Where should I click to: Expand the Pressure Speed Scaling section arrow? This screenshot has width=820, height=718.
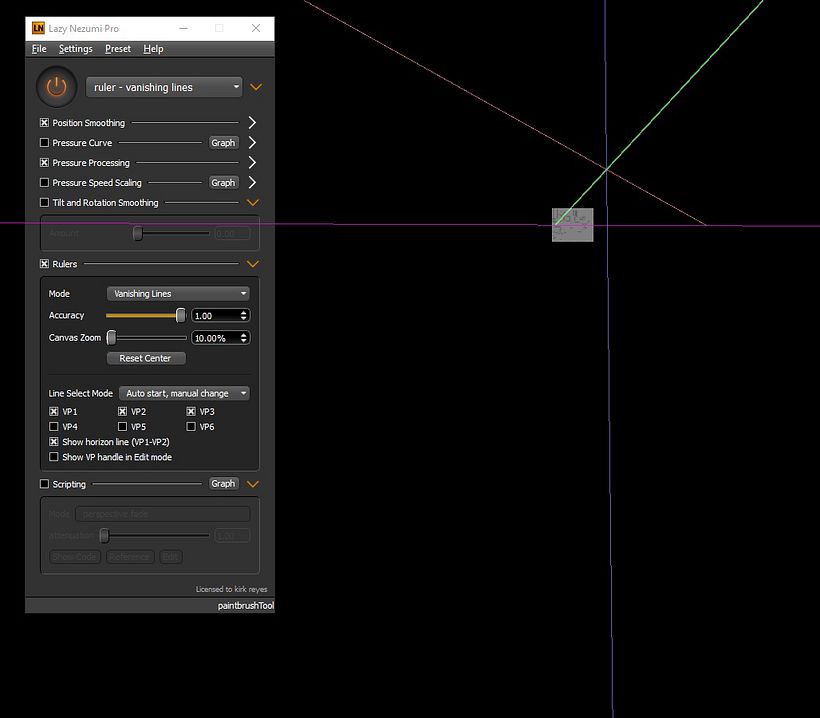coord(252,183)
